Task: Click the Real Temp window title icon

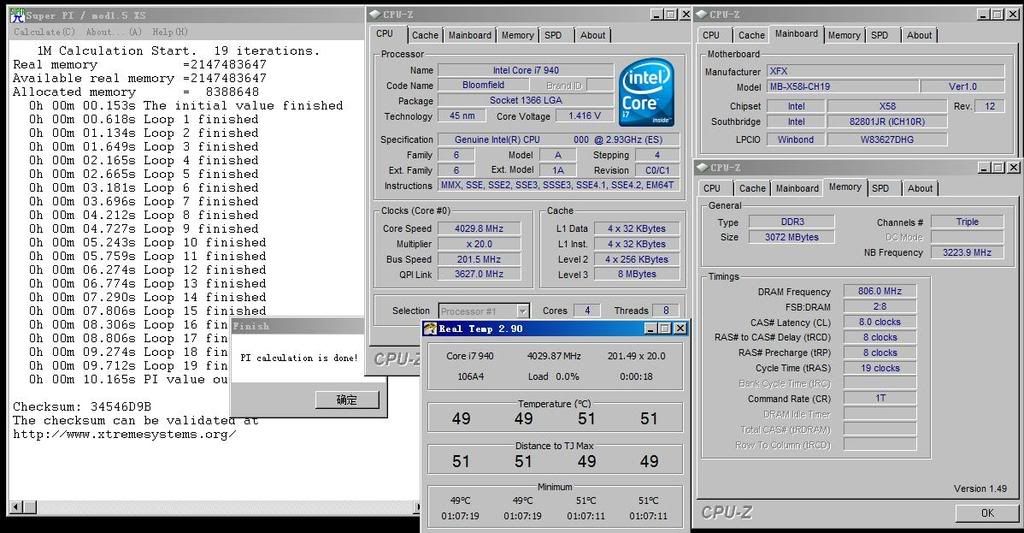Action: pyautogui.click(x=430, y=329)
